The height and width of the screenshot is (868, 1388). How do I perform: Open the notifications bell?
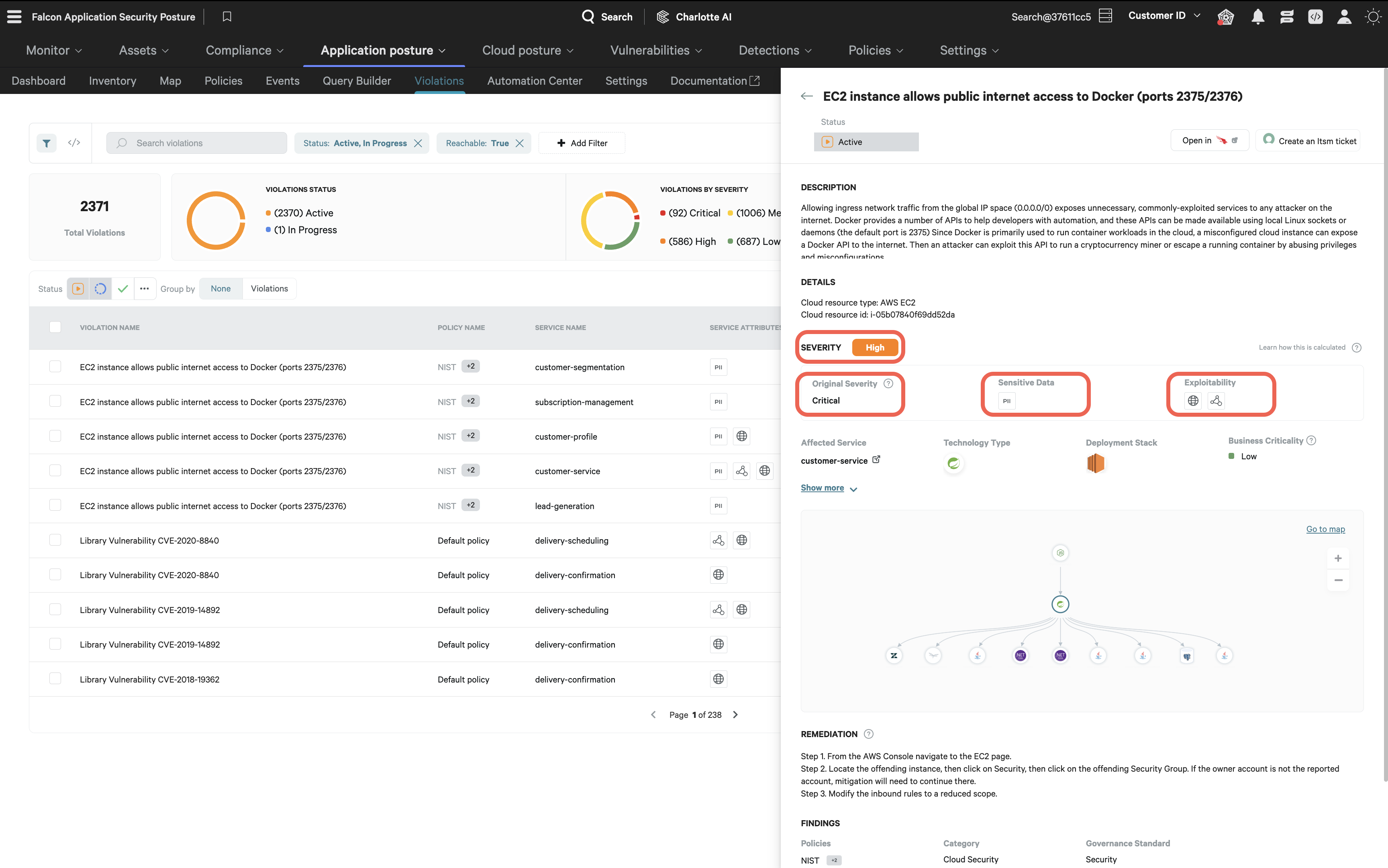(1257, 16)
